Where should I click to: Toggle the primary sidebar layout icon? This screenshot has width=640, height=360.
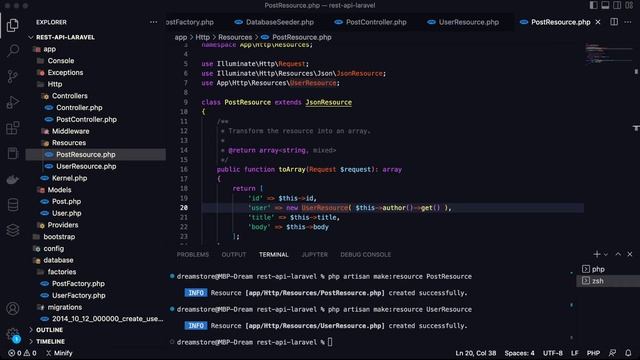[593, 5]
